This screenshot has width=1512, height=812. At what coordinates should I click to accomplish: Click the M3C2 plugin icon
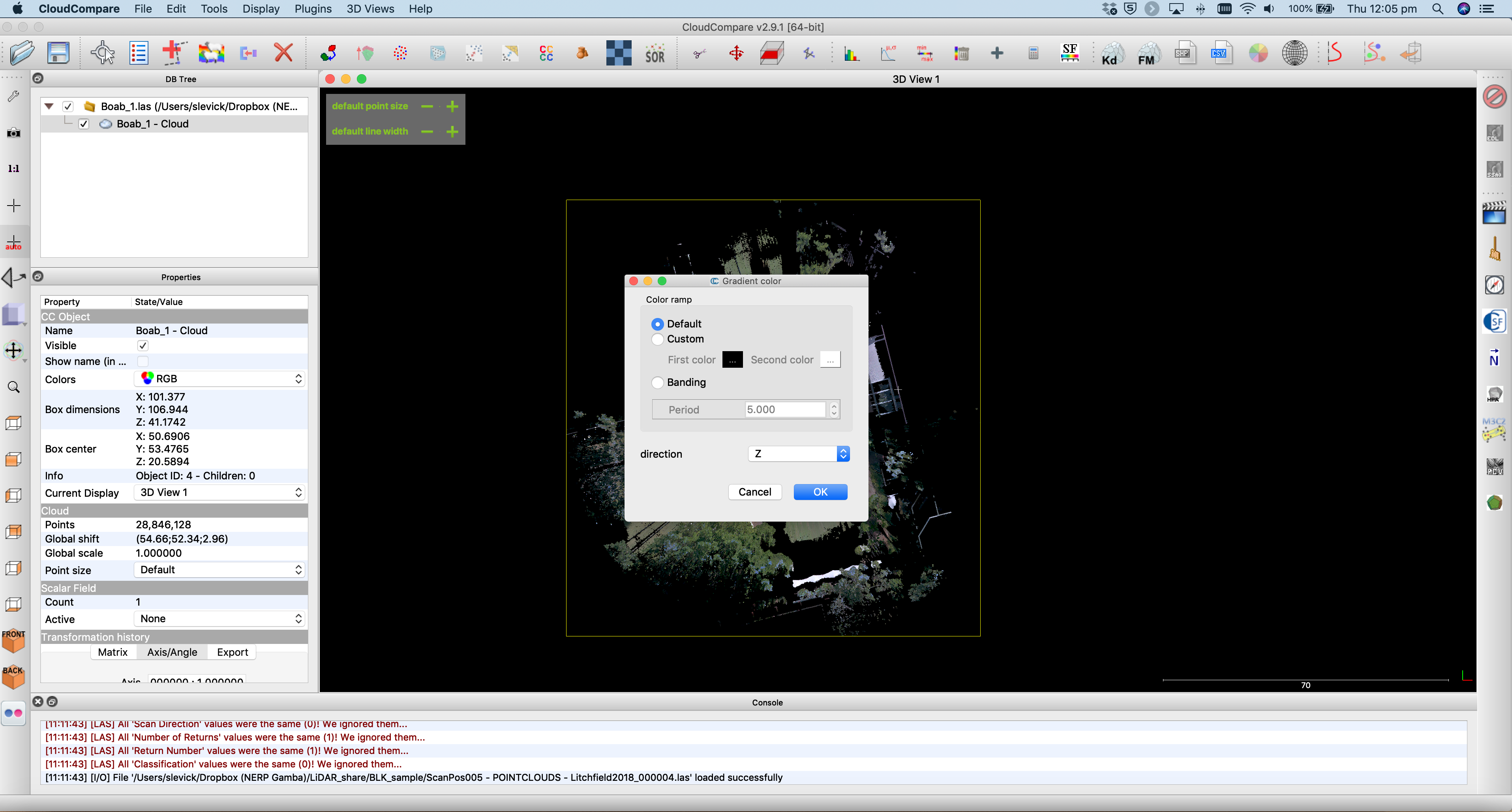coord(1494,430)
